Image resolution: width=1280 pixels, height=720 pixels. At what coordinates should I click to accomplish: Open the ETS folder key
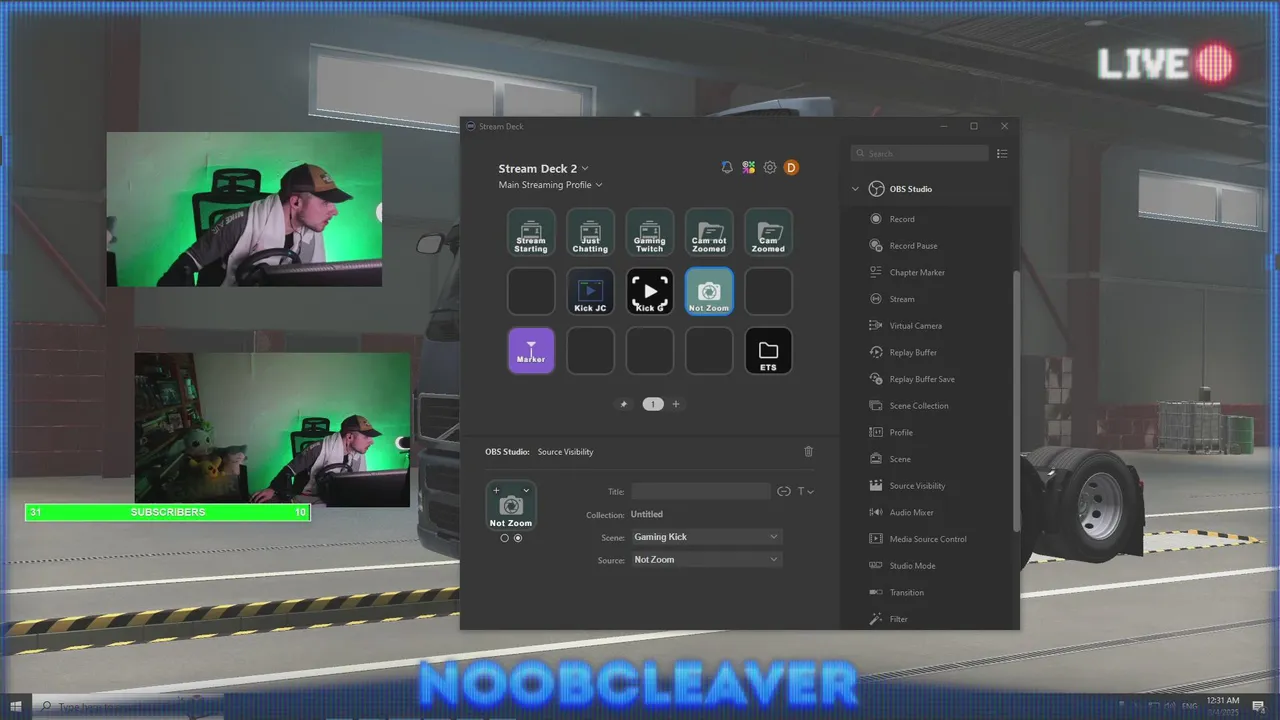(768, 351)
